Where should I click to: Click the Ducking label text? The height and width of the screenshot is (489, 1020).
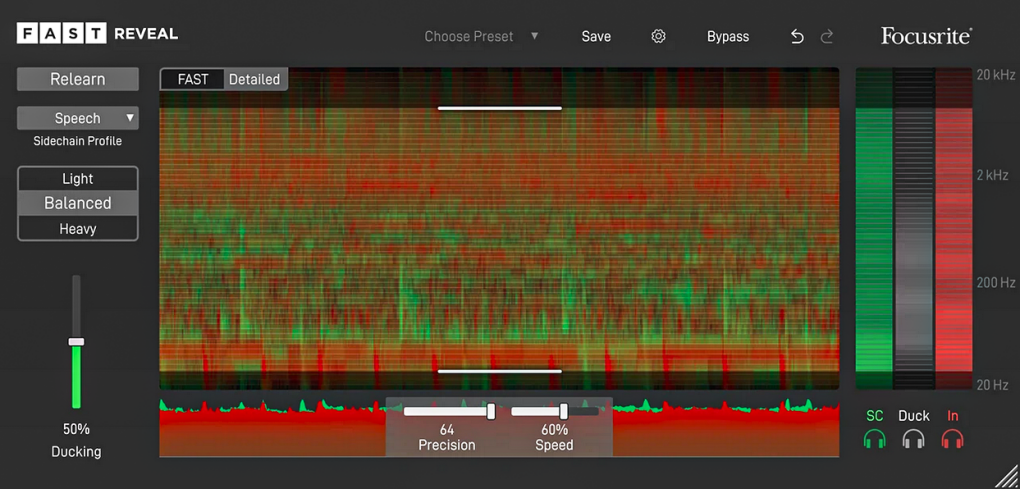click(x=76, y=451)
